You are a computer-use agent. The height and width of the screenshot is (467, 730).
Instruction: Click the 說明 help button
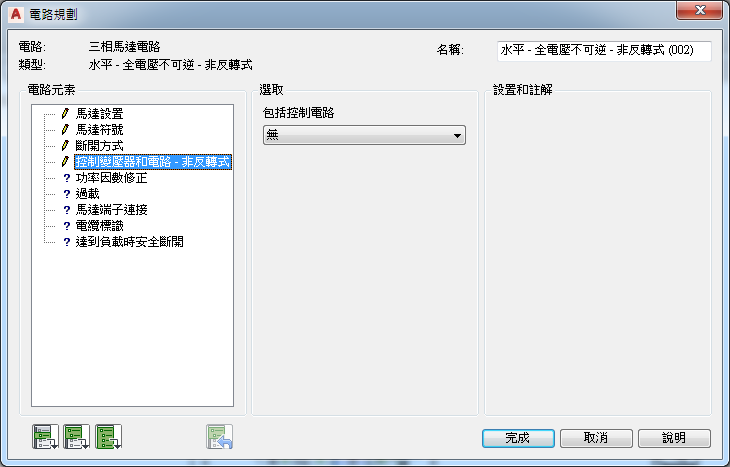click(x=674, y=438)
